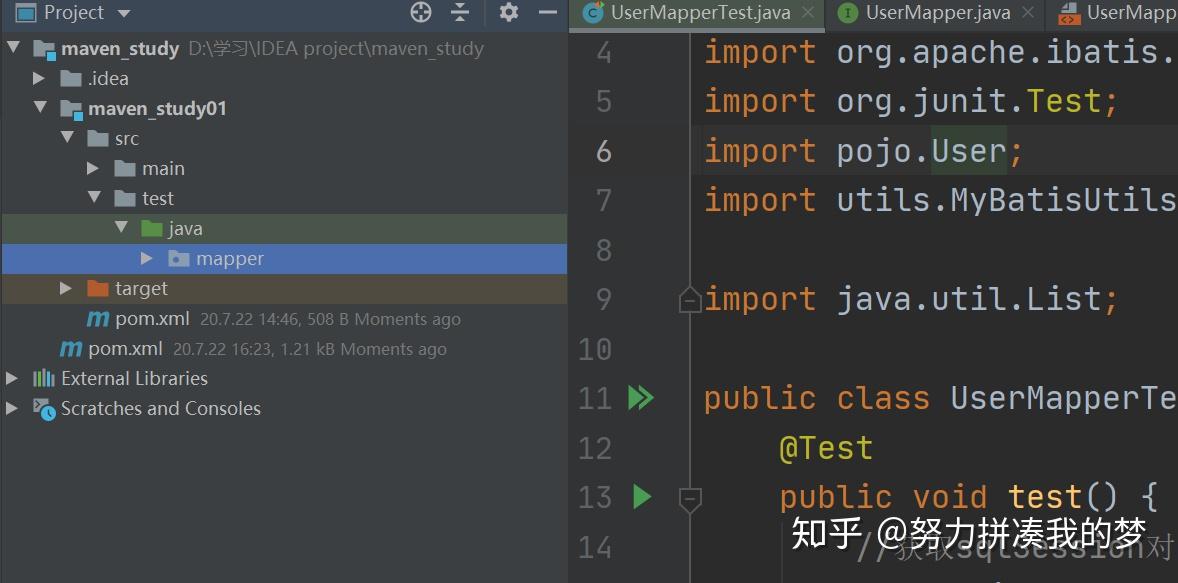Hide the Project tool window

546,13
